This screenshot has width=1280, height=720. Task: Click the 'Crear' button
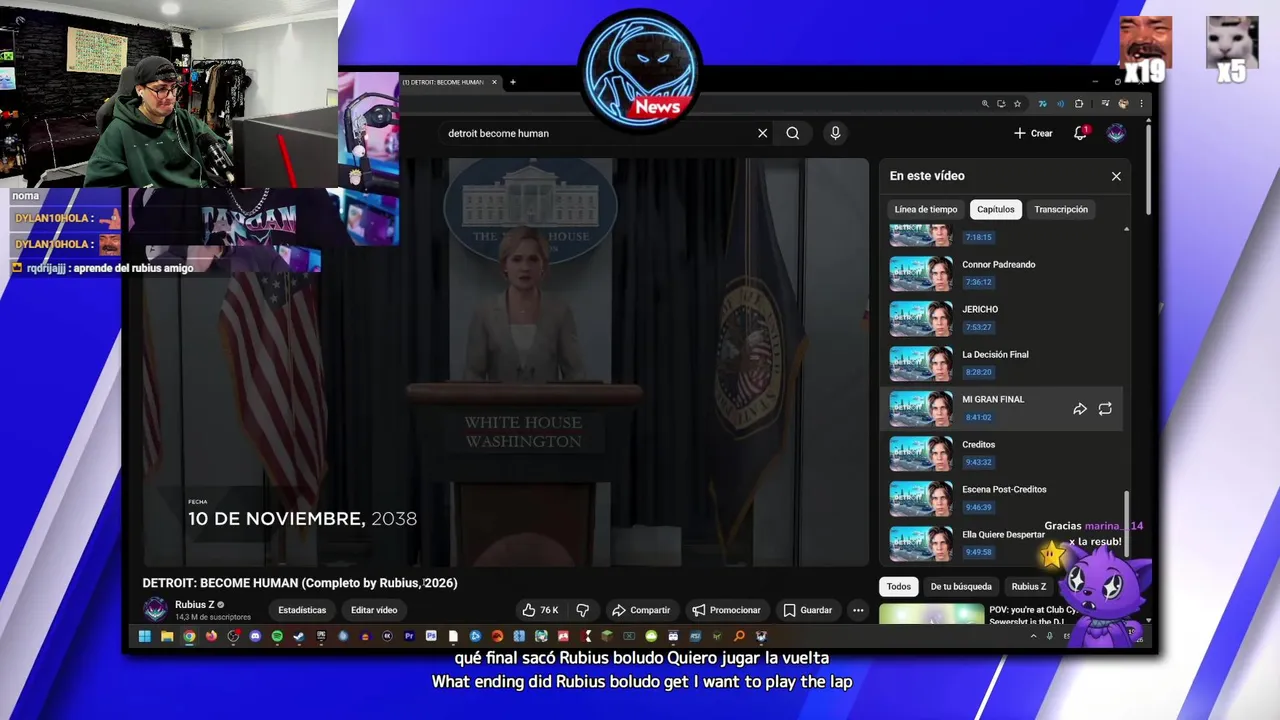(x=1033, y=133)
